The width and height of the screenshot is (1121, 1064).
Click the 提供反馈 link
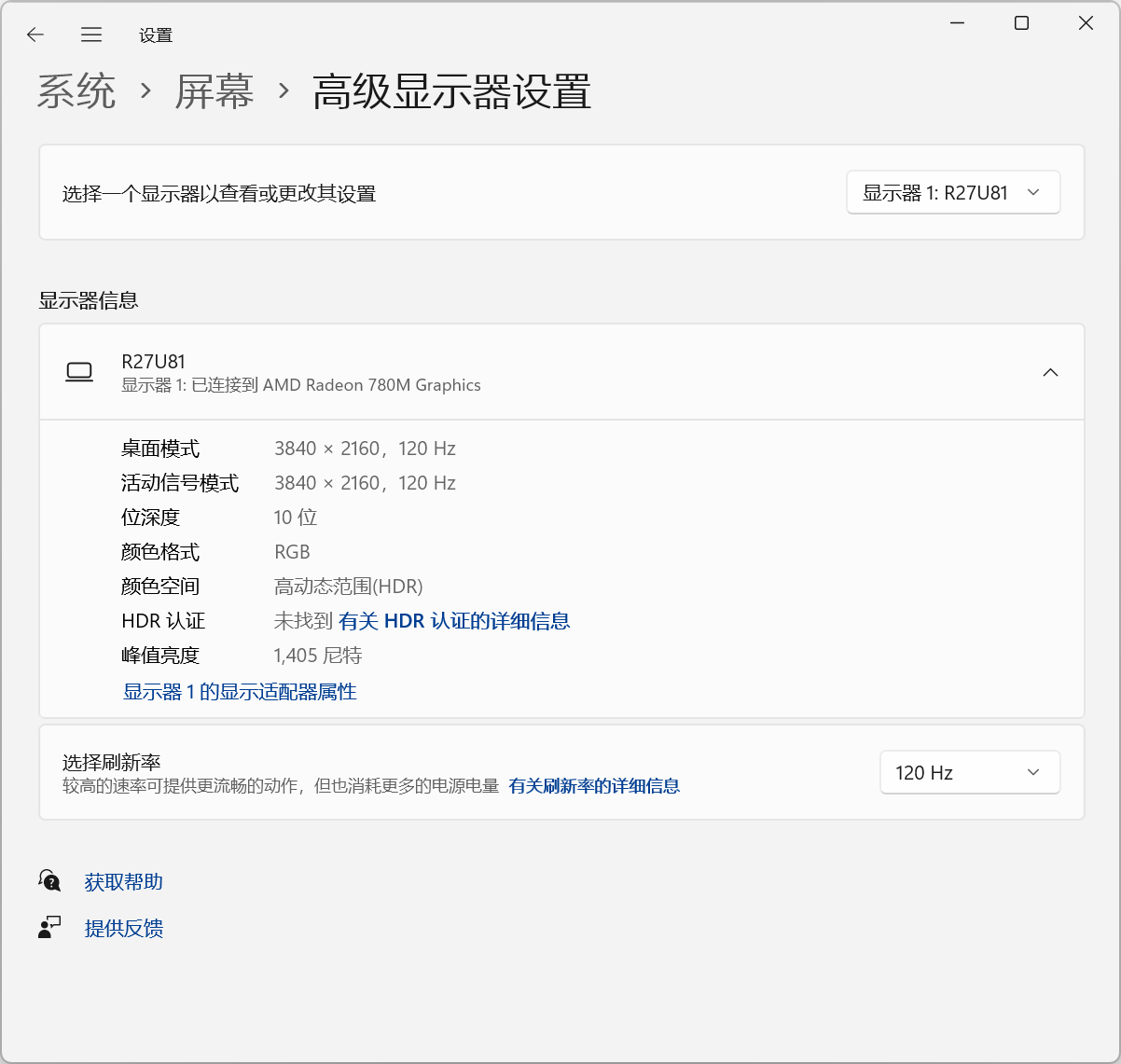[x=123, y=928]
